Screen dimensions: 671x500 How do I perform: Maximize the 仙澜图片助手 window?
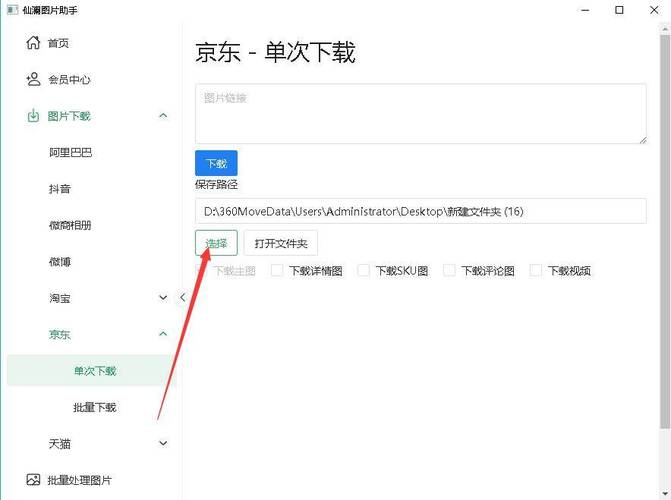coord(619,10)
